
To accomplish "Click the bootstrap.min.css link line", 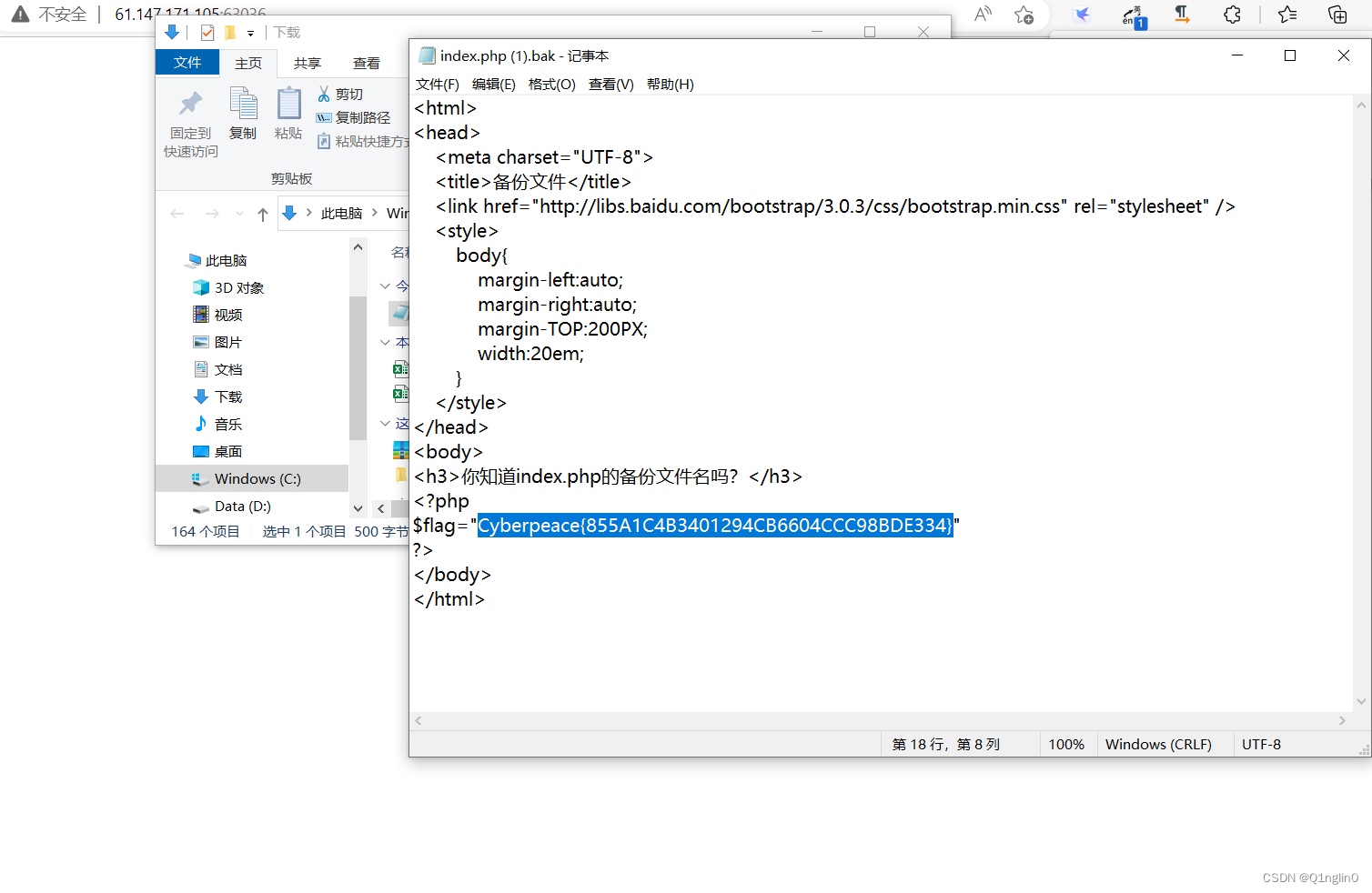I will click(835, 206).
